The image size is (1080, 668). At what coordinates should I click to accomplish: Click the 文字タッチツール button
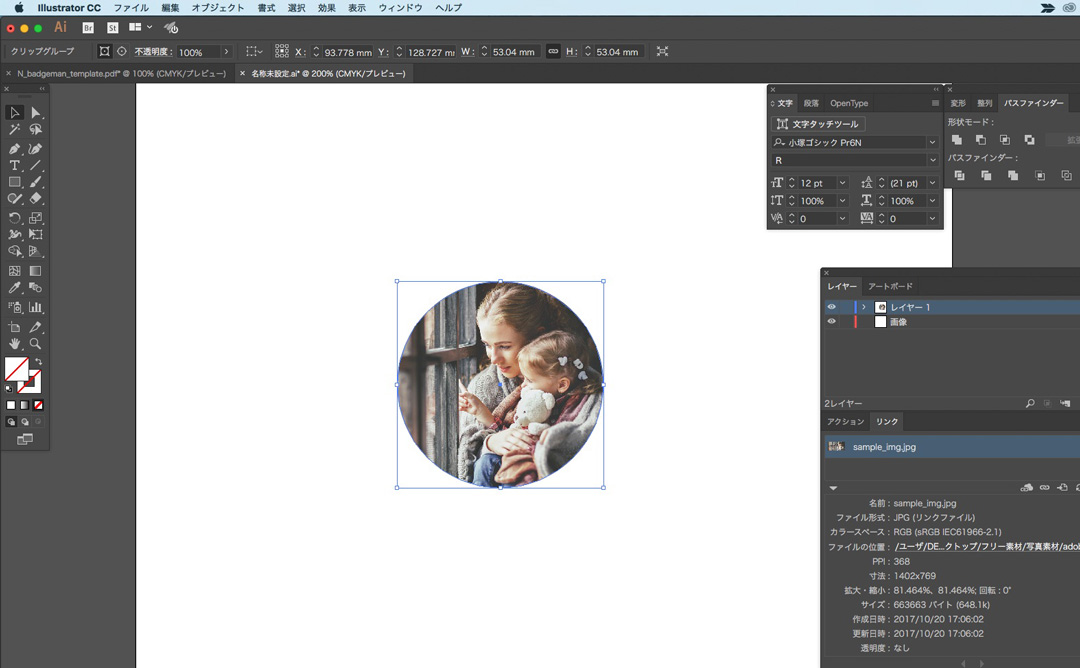pyautogui.click(x=818, y=124)
